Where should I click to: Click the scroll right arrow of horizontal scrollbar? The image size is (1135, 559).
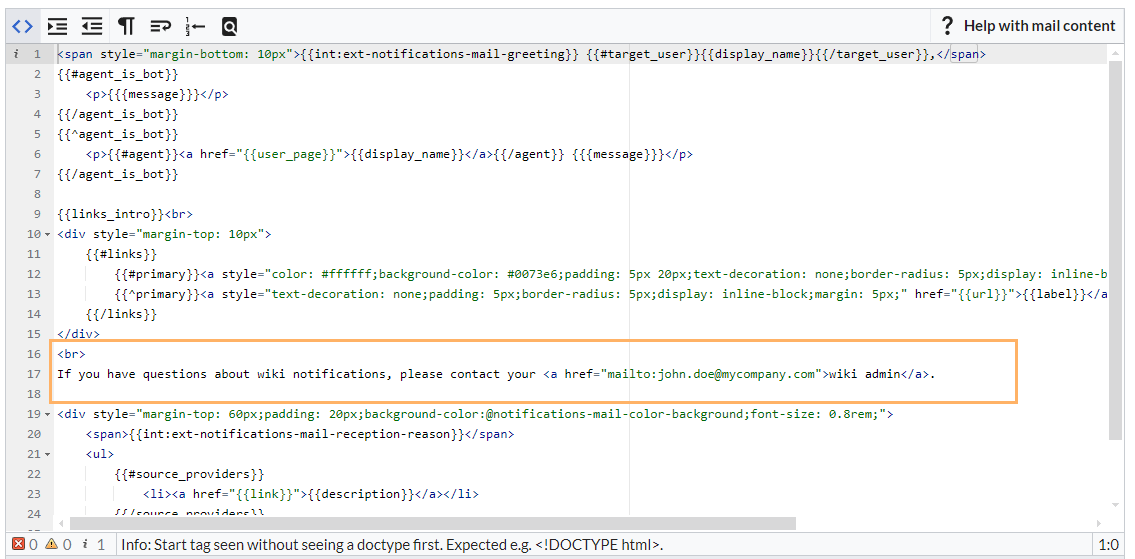1100,523
